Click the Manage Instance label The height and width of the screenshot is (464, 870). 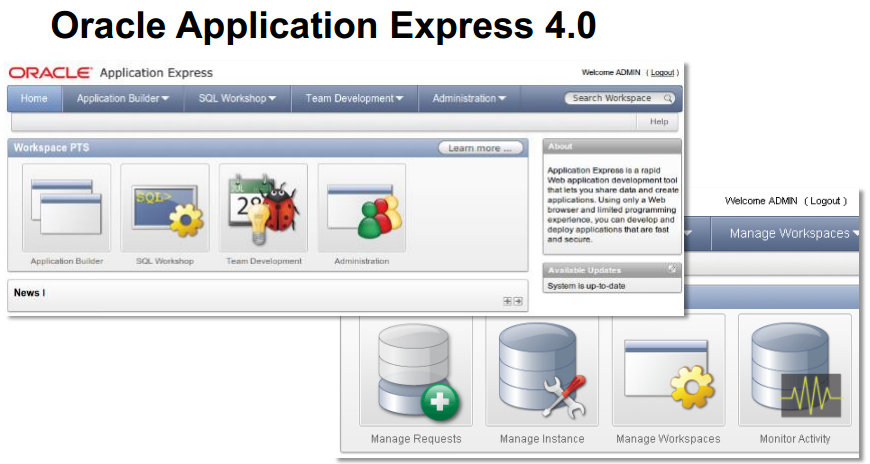point(542,439)
